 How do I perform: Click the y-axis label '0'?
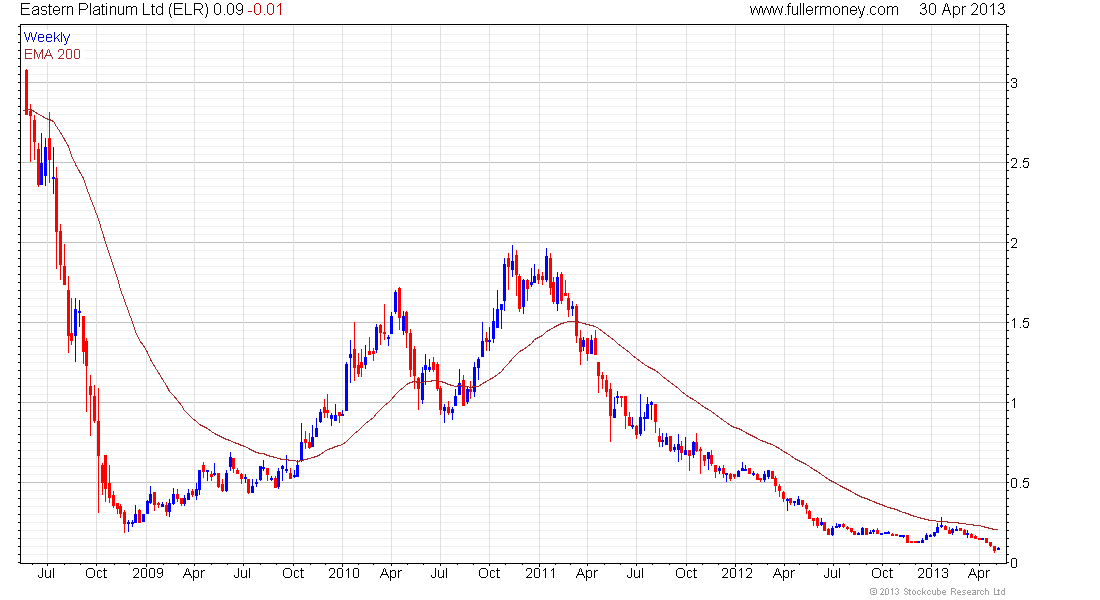tap(1014, 563)
